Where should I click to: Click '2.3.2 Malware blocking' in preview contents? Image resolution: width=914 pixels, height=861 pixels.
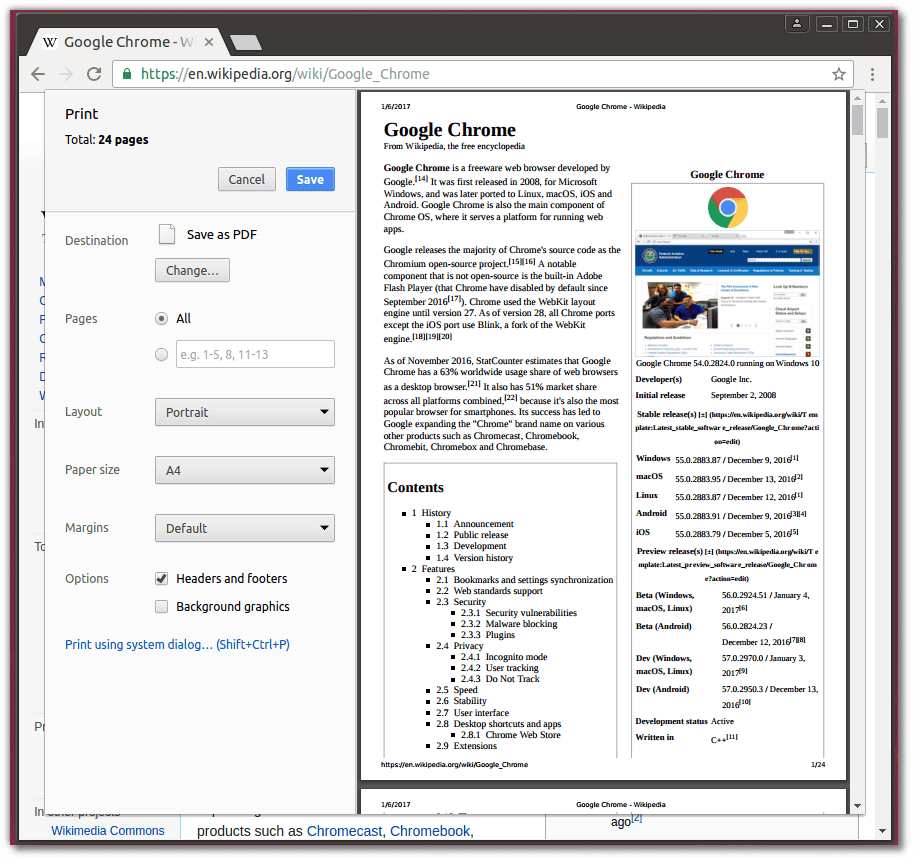[x=509, y=624]
